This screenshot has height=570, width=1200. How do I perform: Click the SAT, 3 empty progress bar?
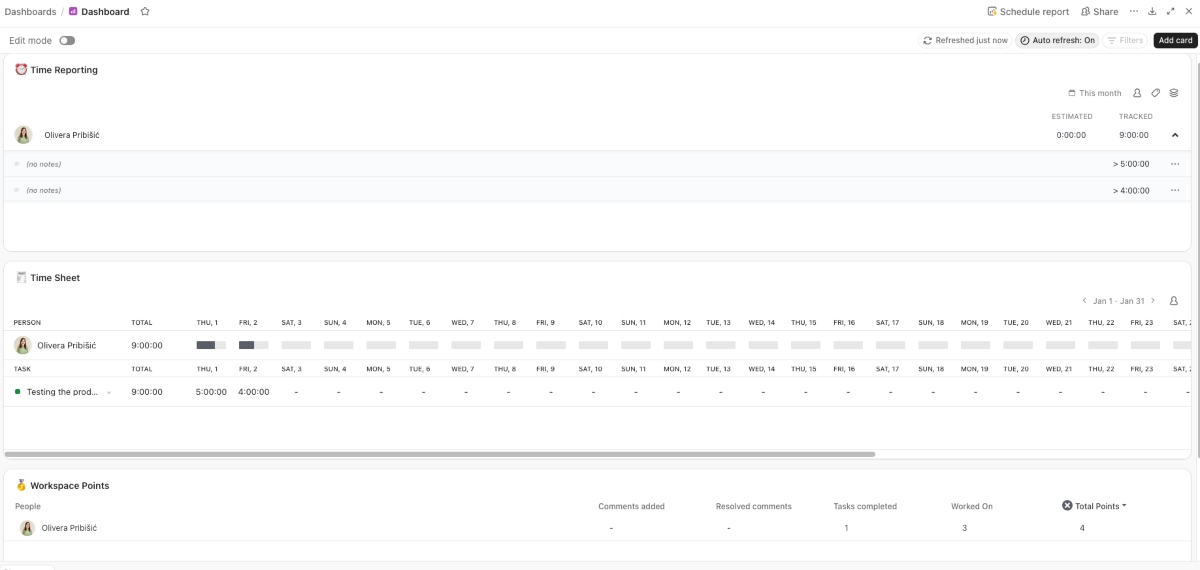[x=296, y=345]
